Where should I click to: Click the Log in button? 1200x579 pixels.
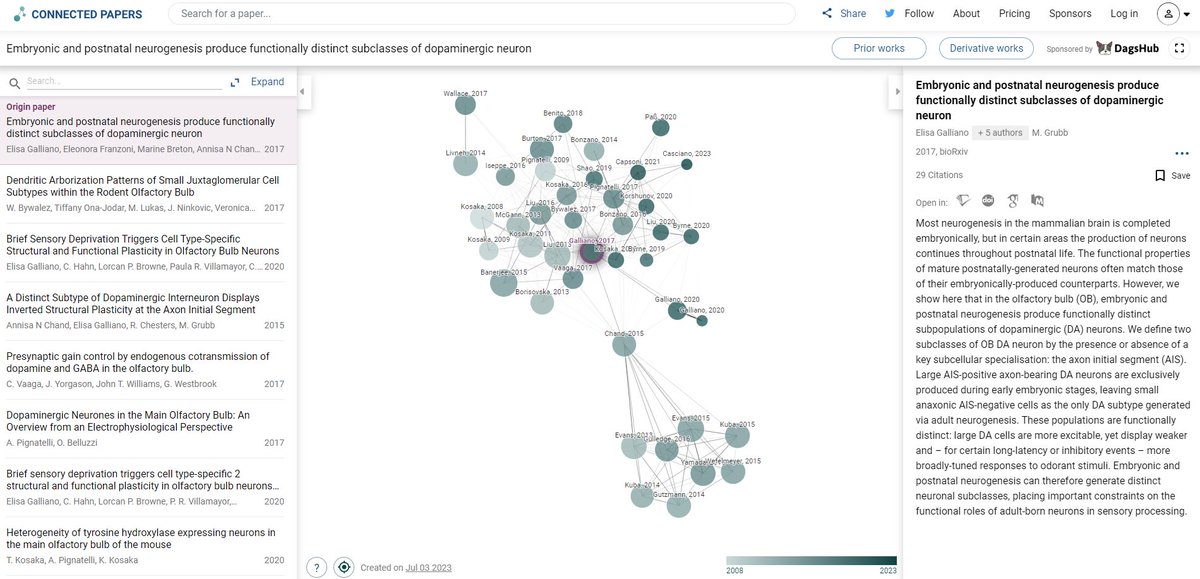[x=1123, y=14]
